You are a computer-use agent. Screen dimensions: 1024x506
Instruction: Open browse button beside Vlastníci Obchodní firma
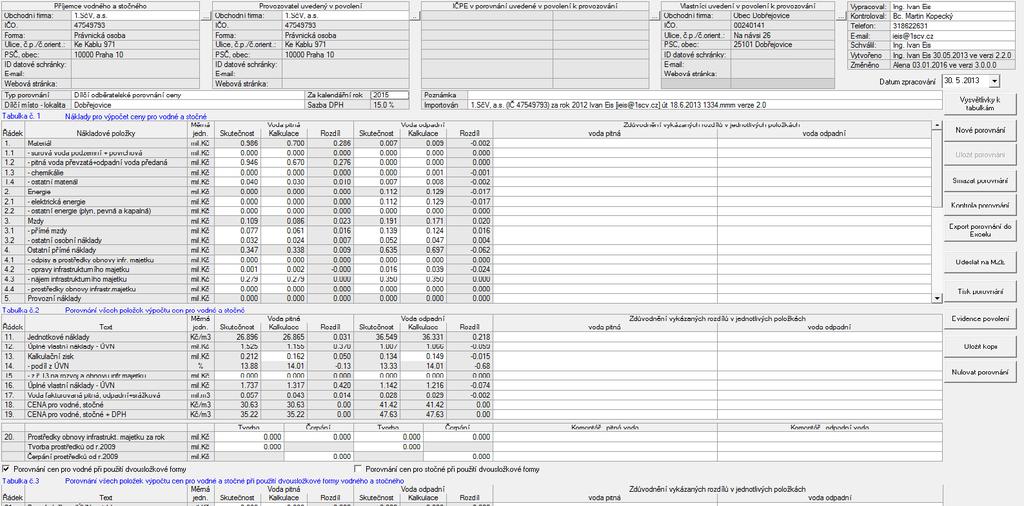tap(840, 16)
